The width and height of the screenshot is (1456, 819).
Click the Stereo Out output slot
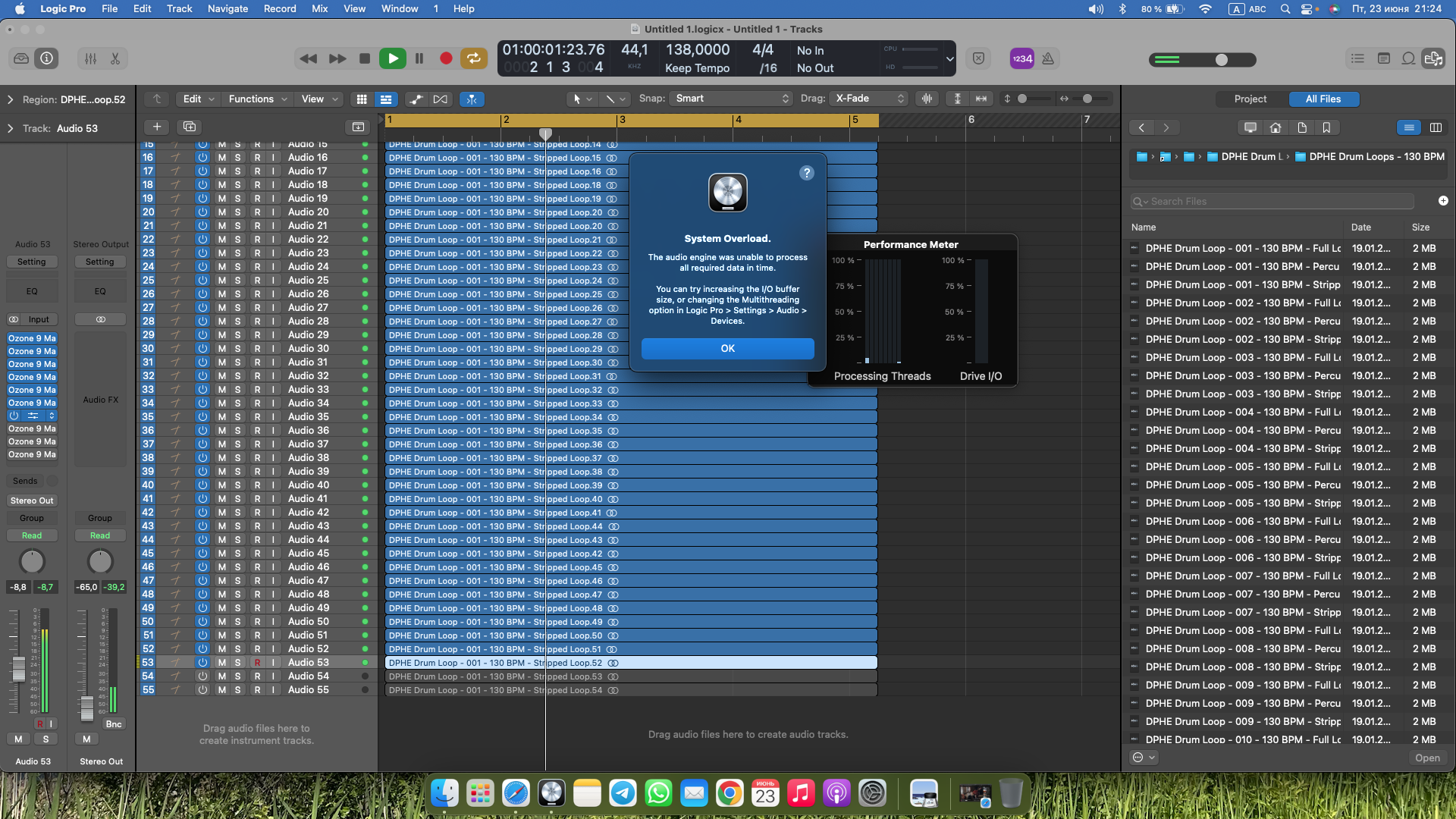[x=32, y=500]
